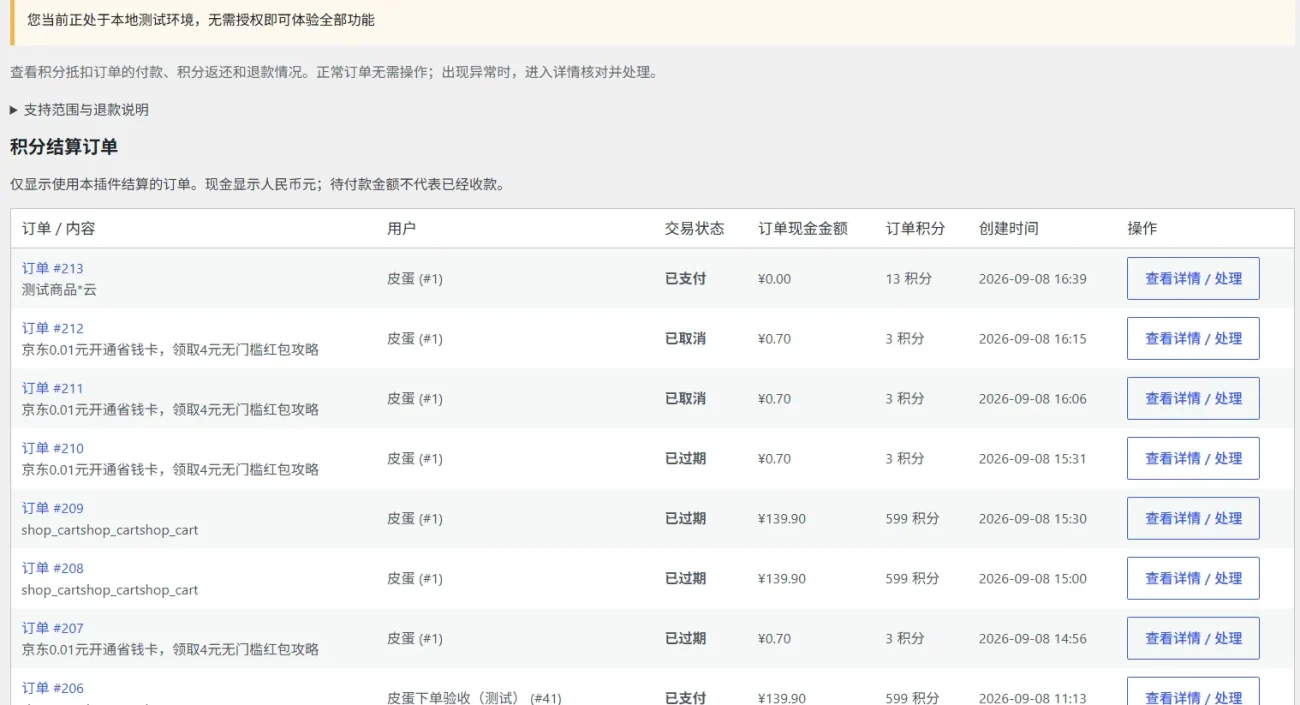
Task: Open the 订单 #208 link
Action: coord(53,568)
